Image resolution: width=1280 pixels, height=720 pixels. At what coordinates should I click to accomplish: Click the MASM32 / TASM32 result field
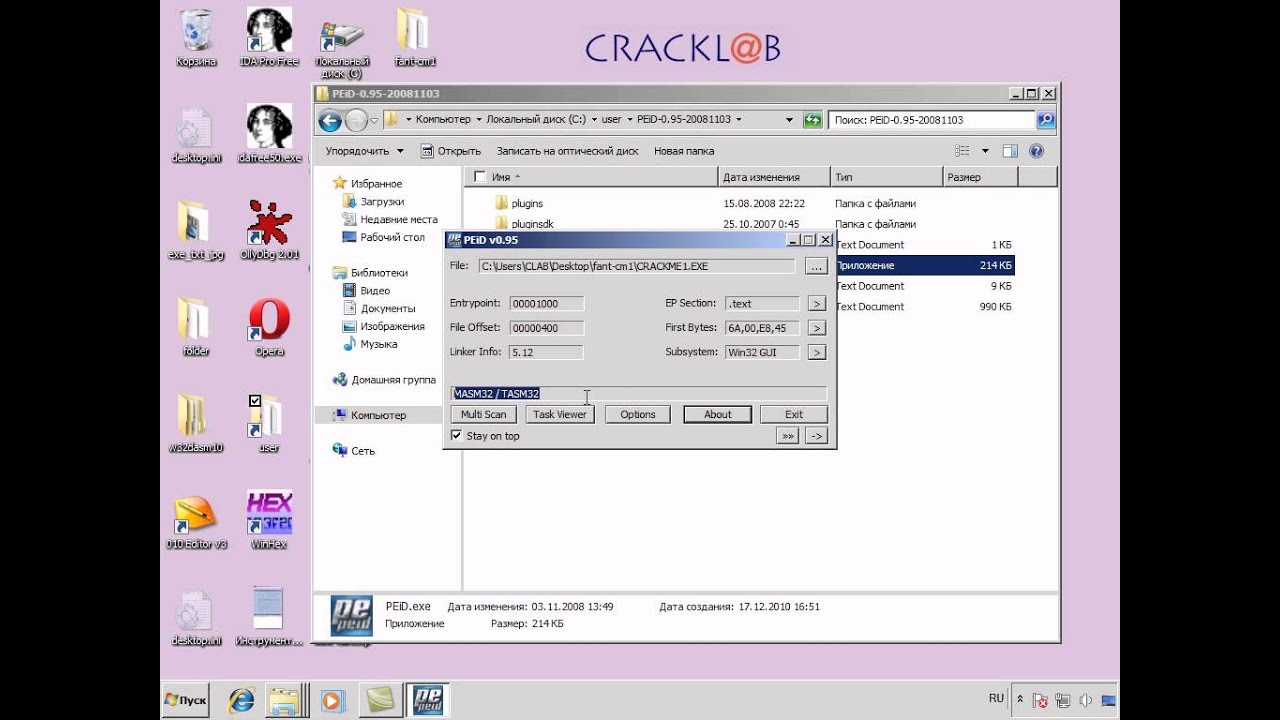pos(639,394)
